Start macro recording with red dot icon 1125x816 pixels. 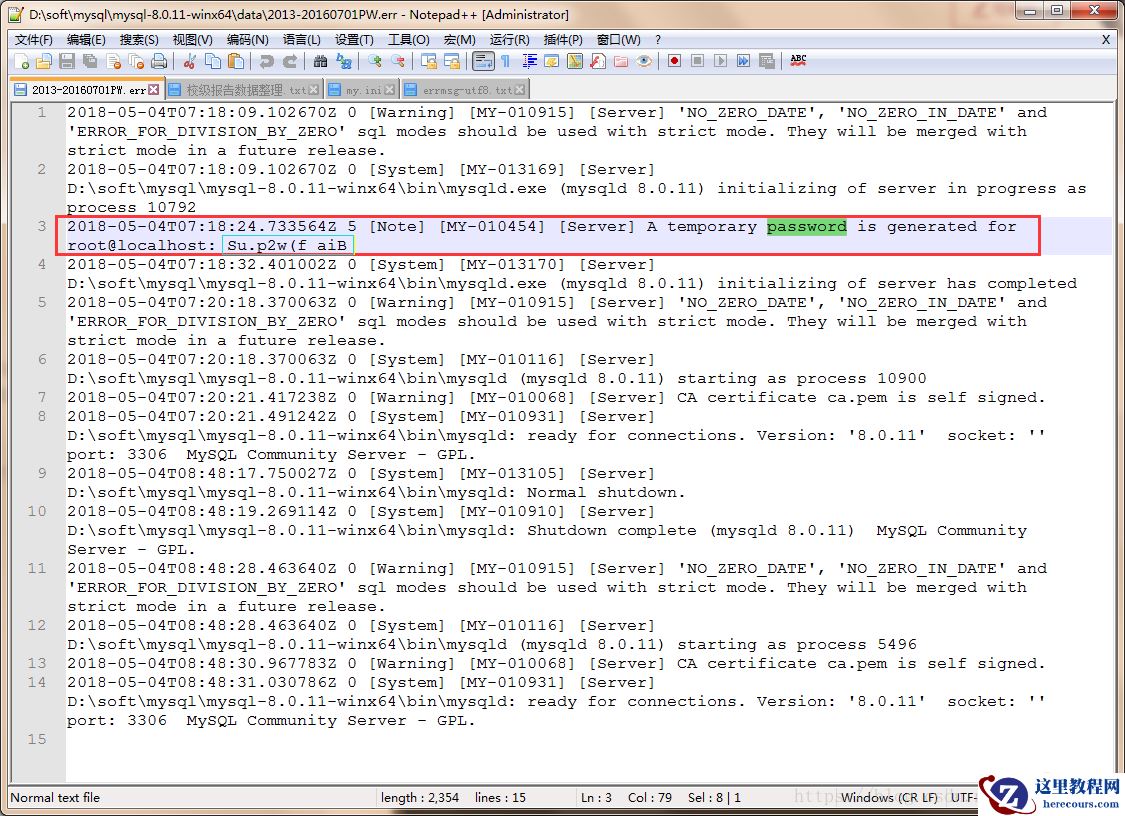[x=675, y=62]
